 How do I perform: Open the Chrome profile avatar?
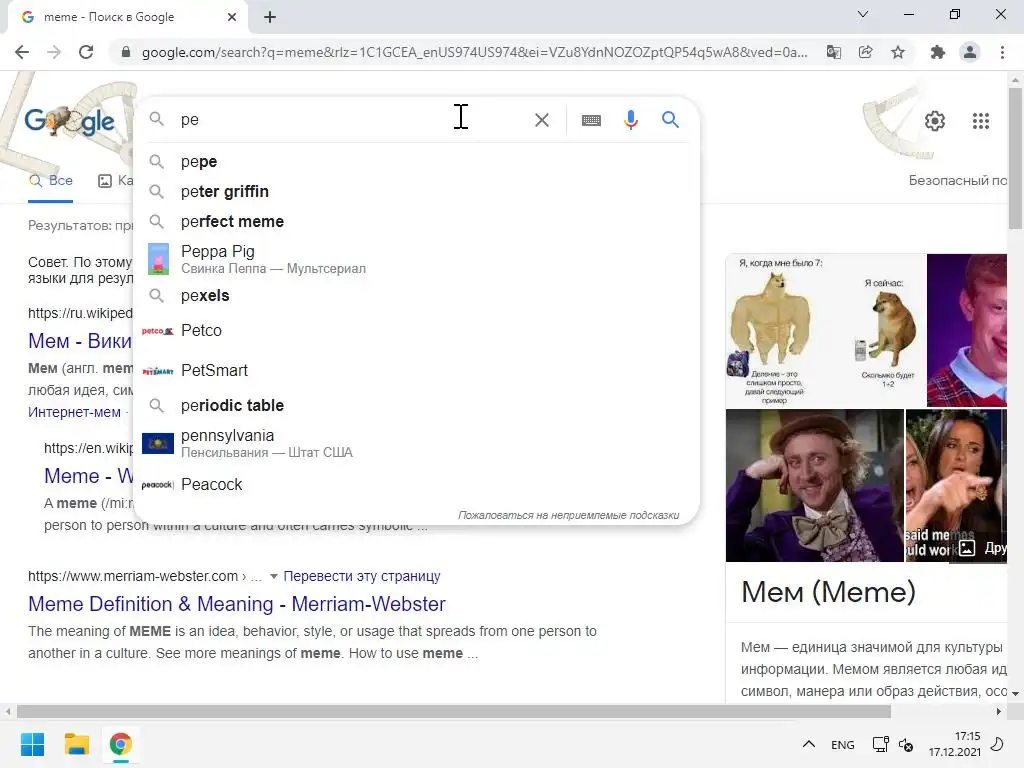(x=970, y=52)
